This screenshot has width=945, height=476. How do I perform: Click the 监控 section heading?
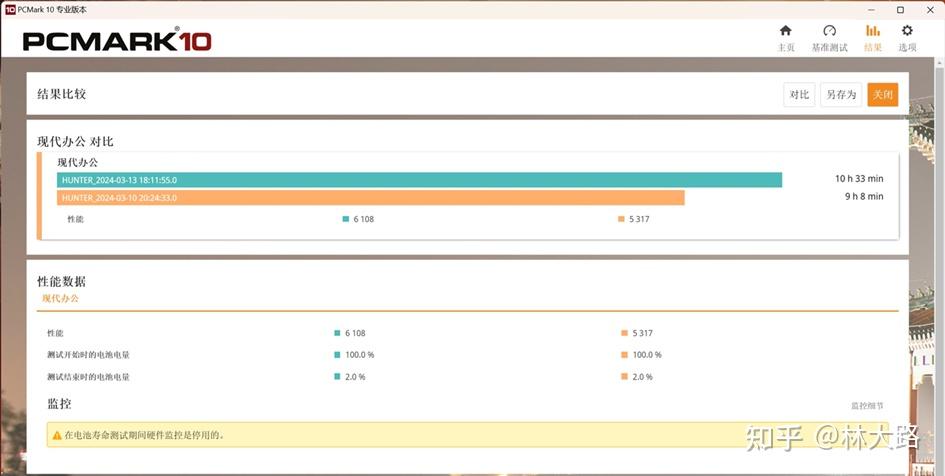[60, 404]
